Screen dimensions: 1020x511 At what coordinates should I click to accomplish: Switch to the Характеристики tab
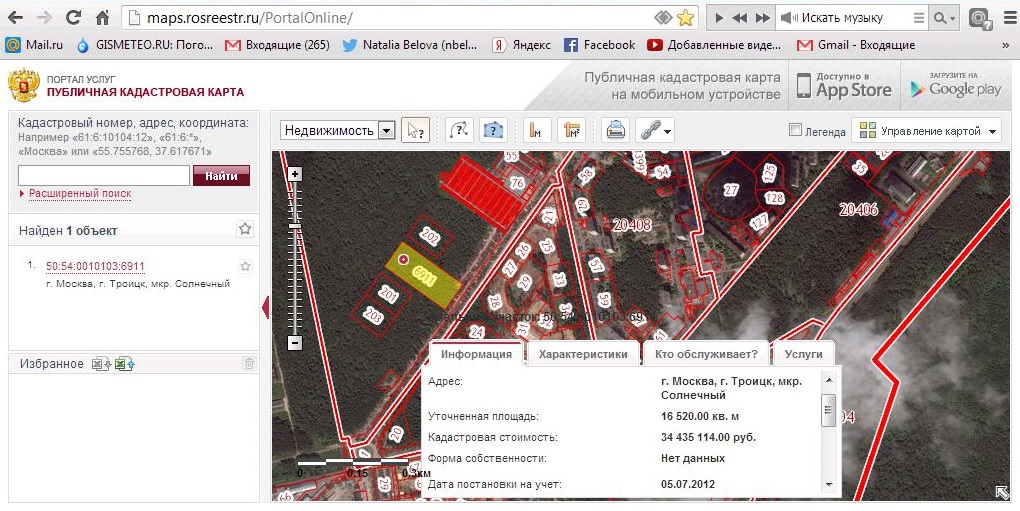[583, 354]
